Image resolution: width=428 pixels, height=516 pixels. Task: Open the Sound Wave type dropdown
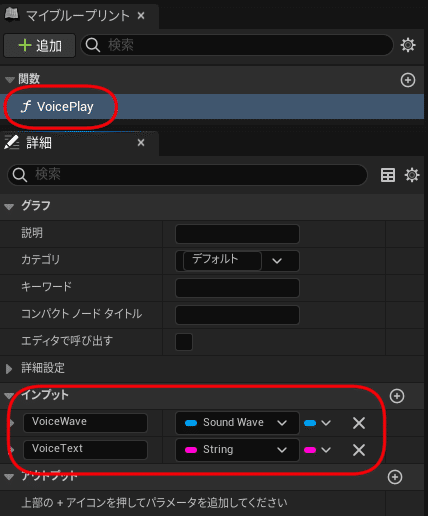point(237,423)
